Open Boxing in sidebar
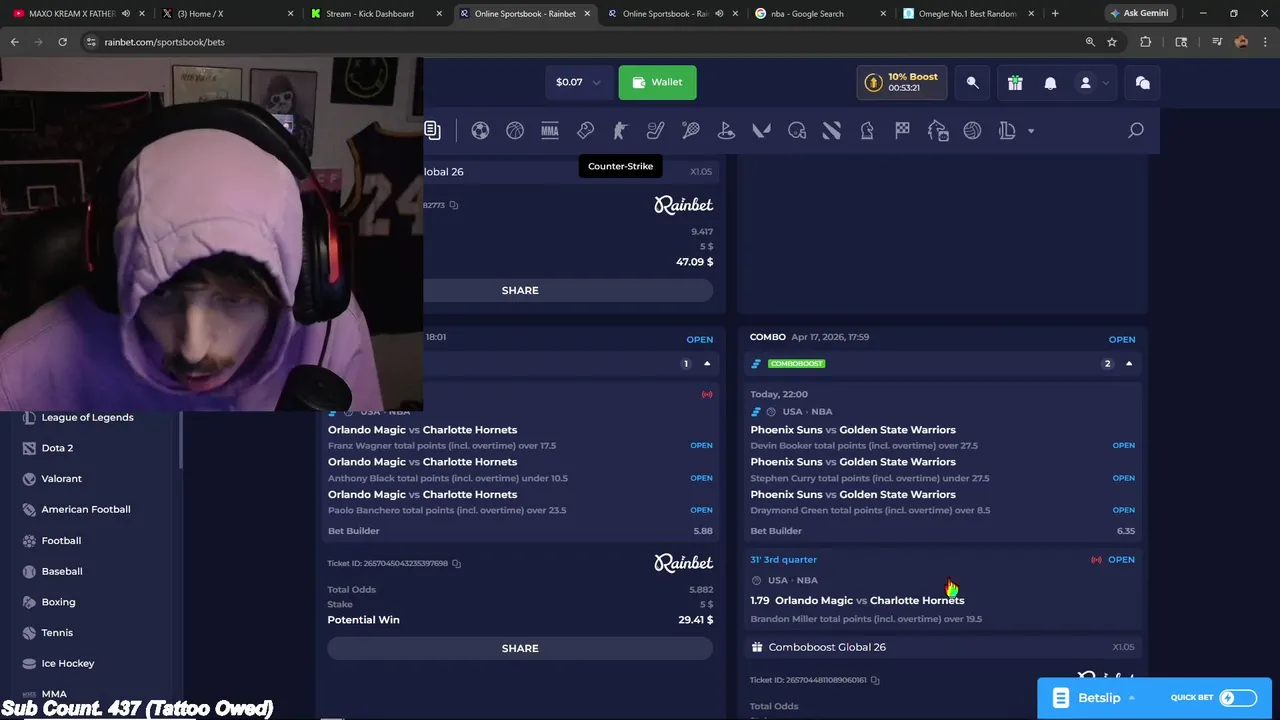The height and width of the screenshot is (720, 1280). (x=58, y=602)
